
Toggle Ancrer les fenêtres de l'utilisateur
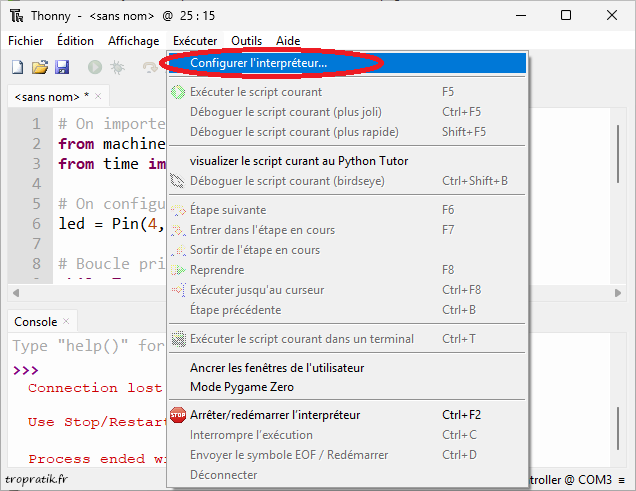[x=276, y=367]
